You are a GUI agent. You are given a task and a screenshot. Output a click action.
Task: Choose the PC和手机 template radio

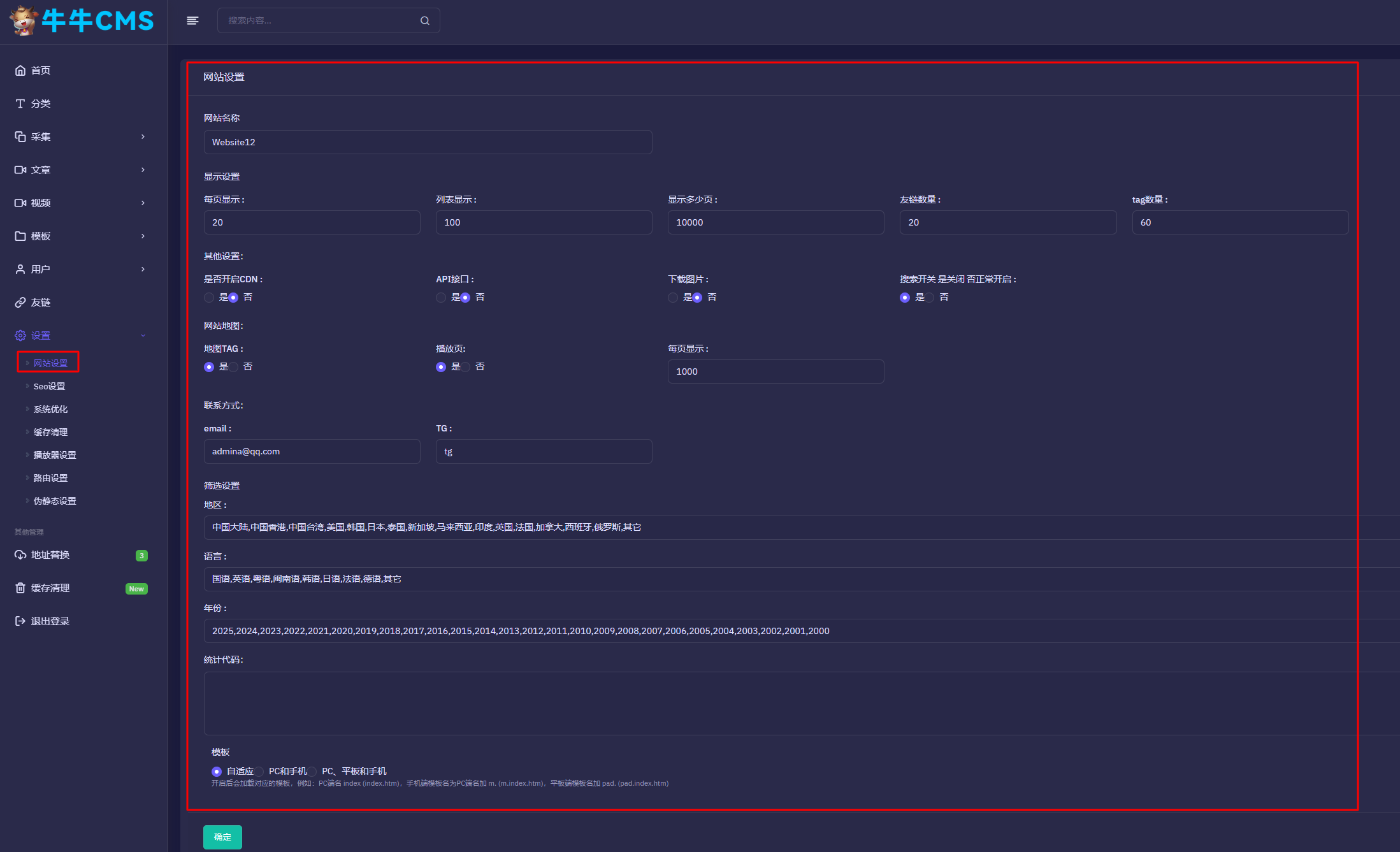[259, 772]
